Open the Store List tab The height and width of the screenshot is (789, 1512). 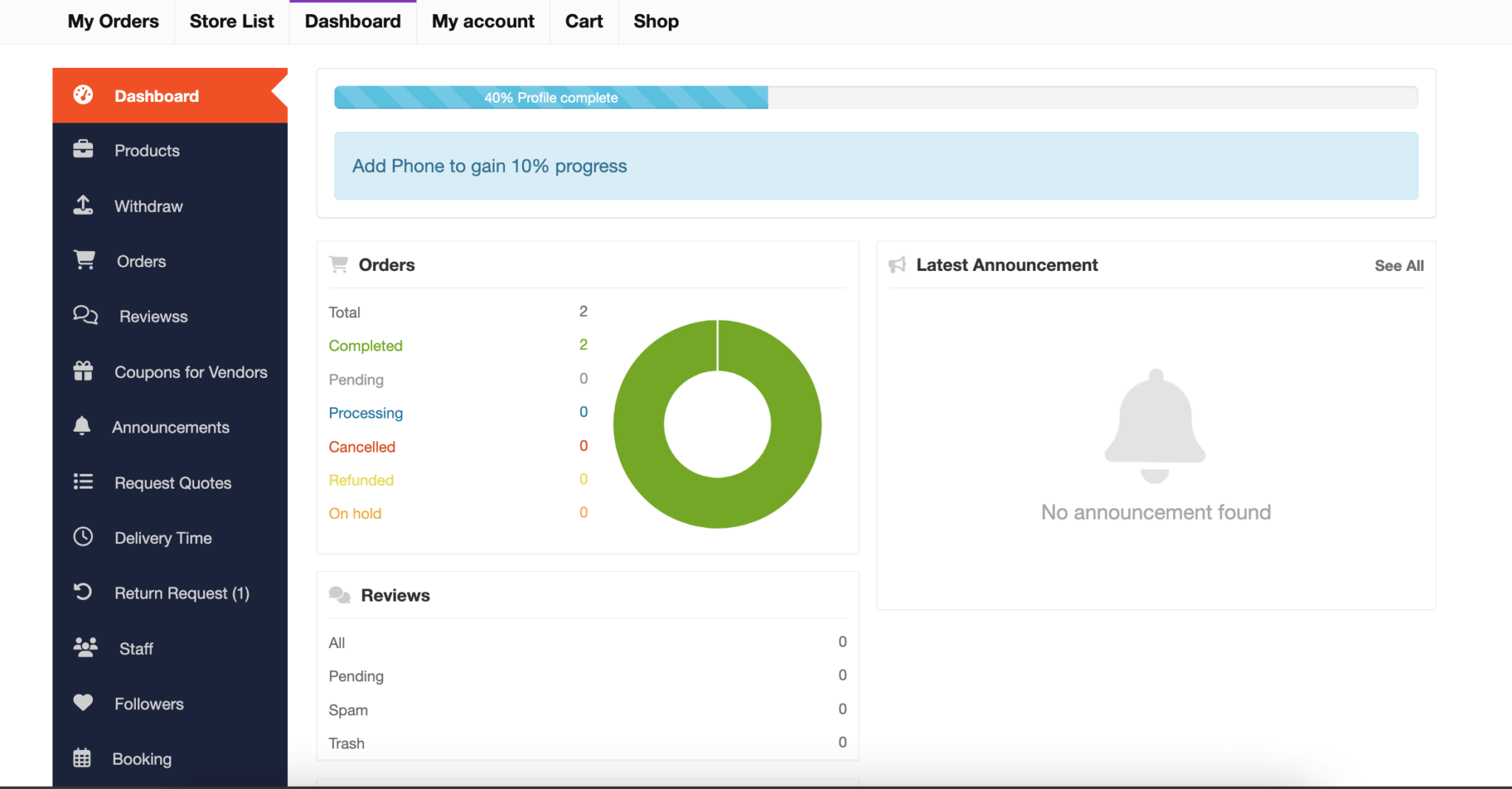coord(231,21)
